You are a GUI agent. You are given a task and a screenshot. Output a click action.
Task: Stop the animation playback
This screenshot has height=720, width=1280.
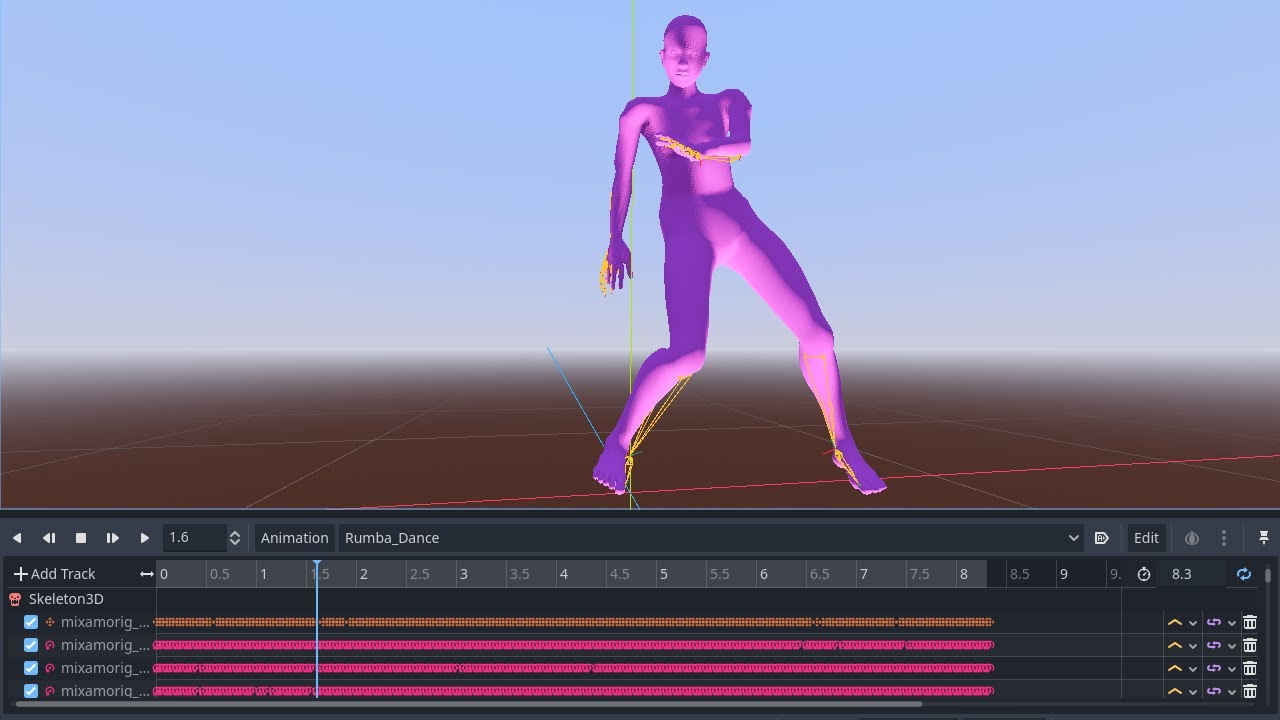pyautogui.click(x=81, y=538)
